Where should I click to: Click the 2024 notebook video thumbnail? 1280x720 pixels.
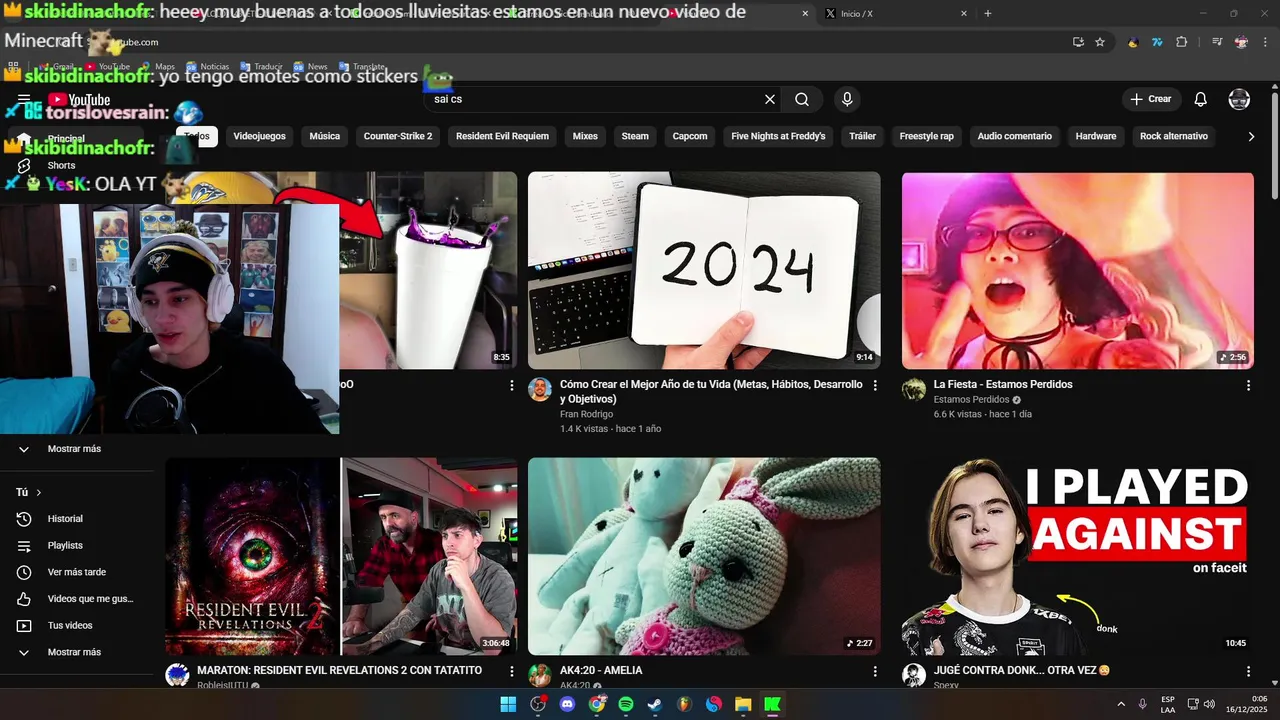coord(704,270)
